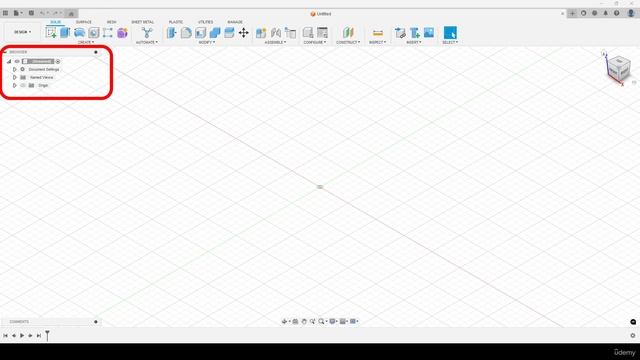Open the Assemble dropdown menu
Screen dimensions: 640x360
[276, 42]
